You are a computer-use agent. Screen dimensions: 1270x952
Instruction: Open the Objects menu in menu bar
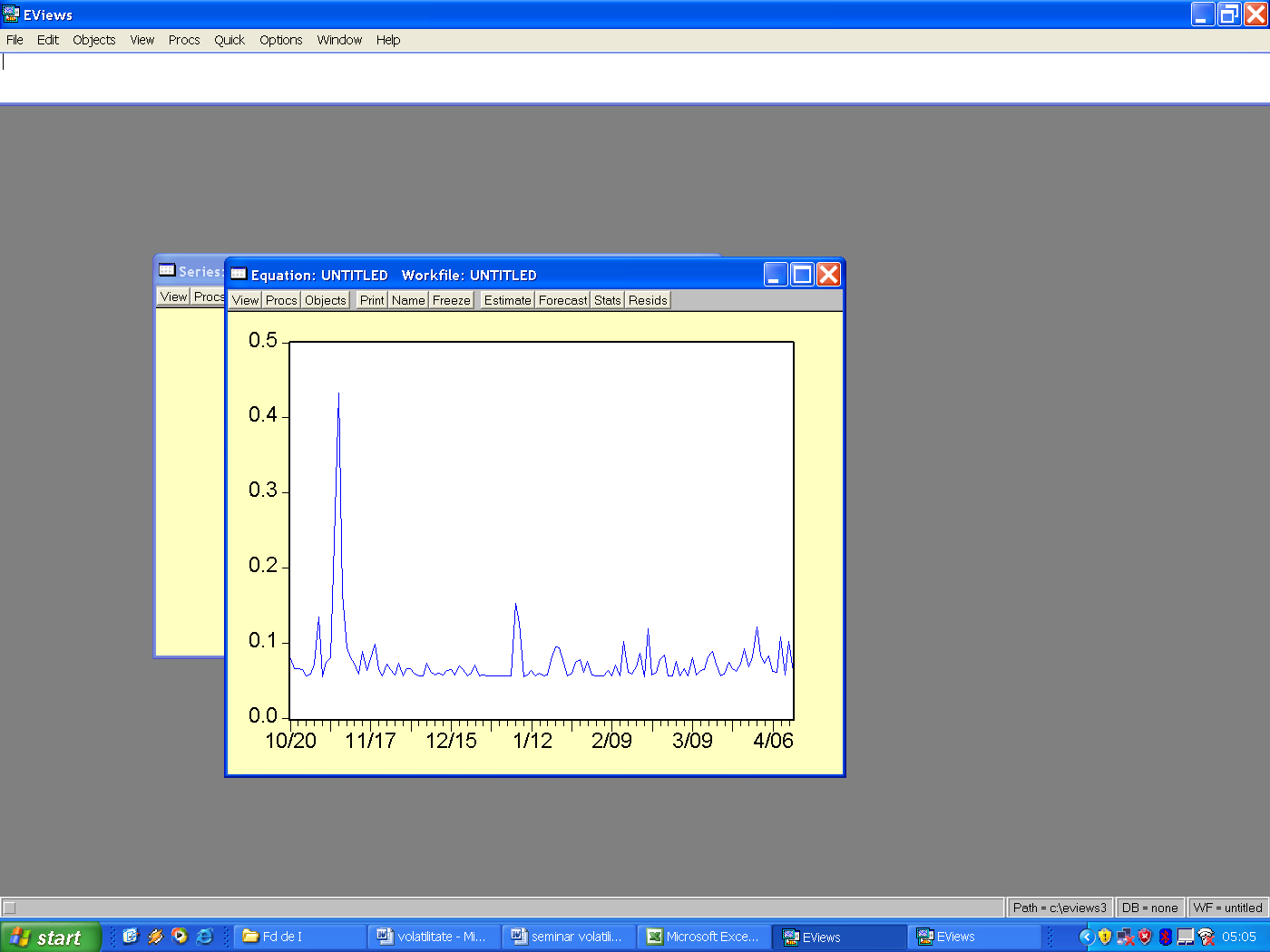(94, 40)
